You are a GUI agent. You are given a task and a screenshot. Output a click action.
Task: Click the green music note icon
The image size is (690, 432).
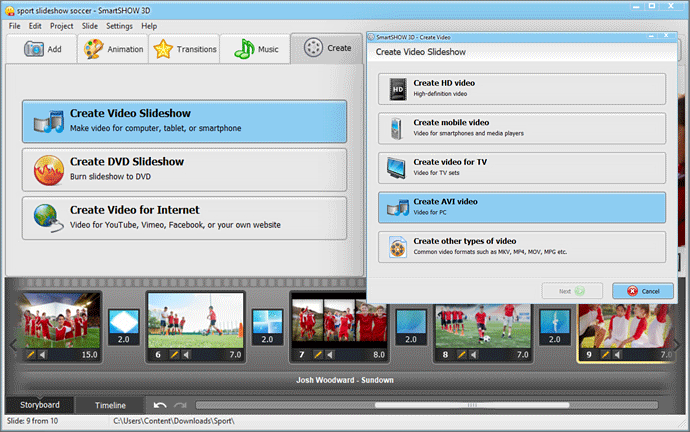(244, 49)
